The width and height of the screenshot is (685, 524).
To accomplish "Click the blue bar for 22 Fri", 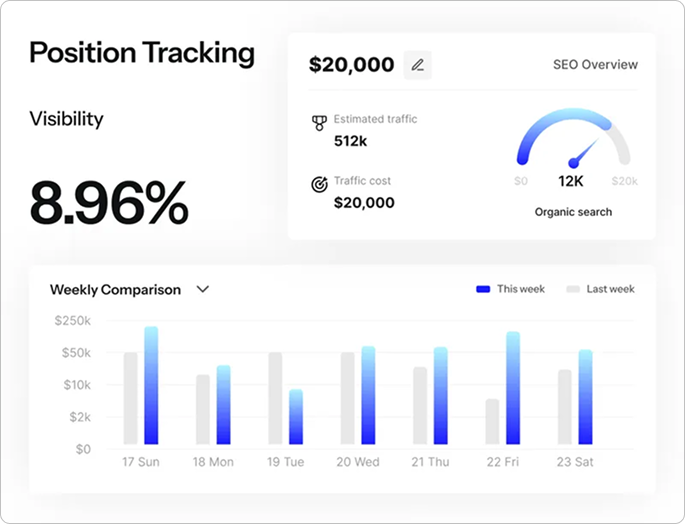I will point(513,388).
